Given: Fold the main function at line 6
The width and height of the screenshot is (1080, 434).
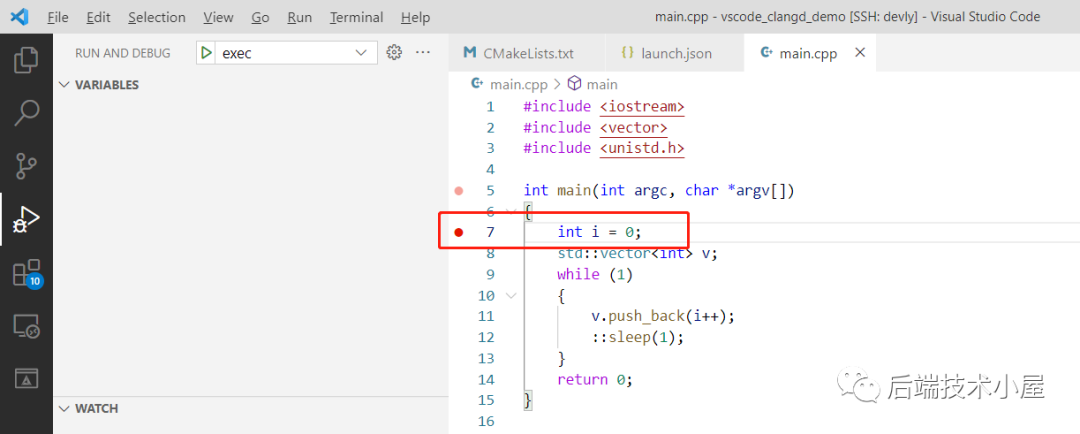Looking at the screenshot, I should [511, 211].
